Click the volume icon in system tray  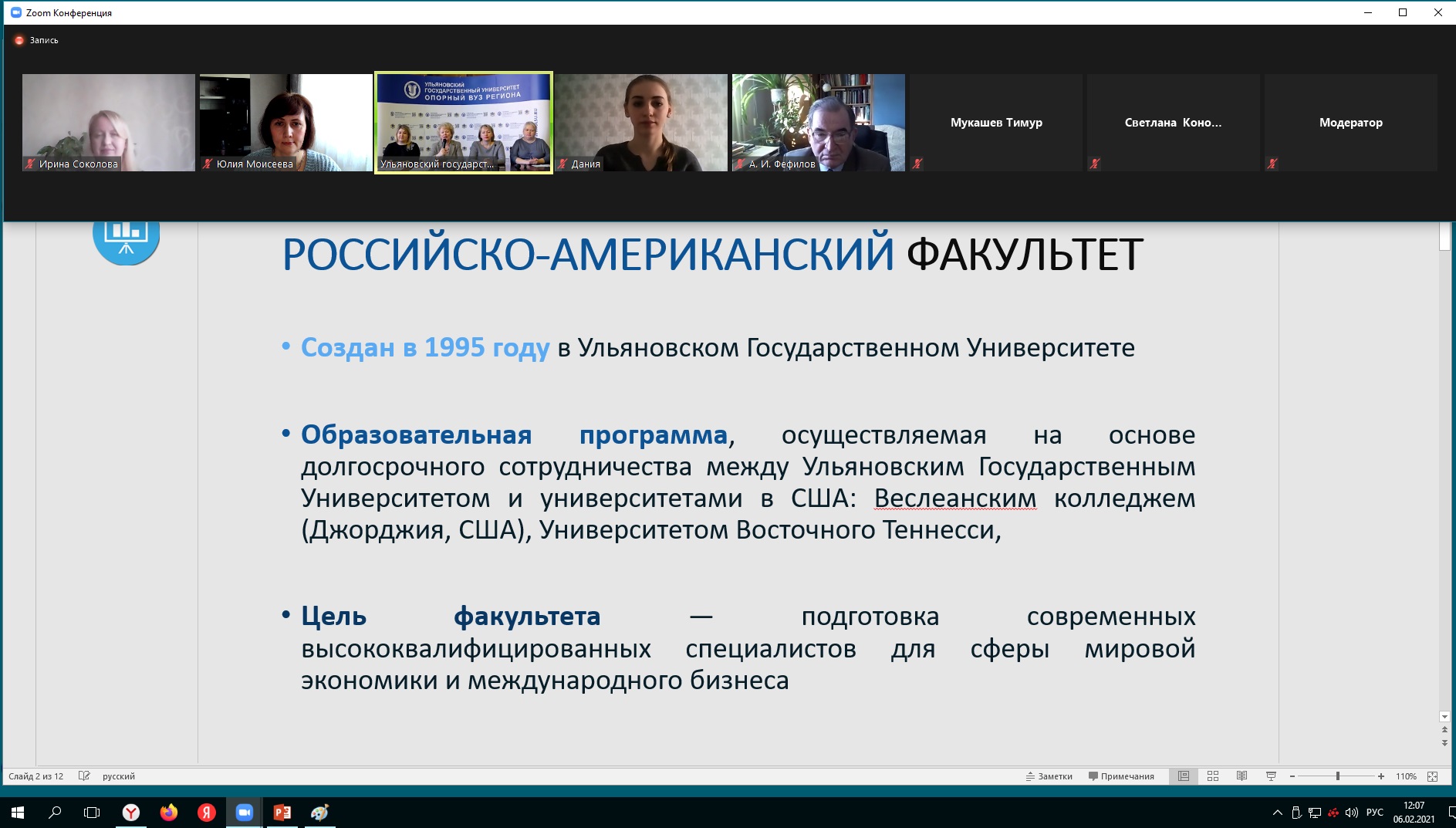1352,813
